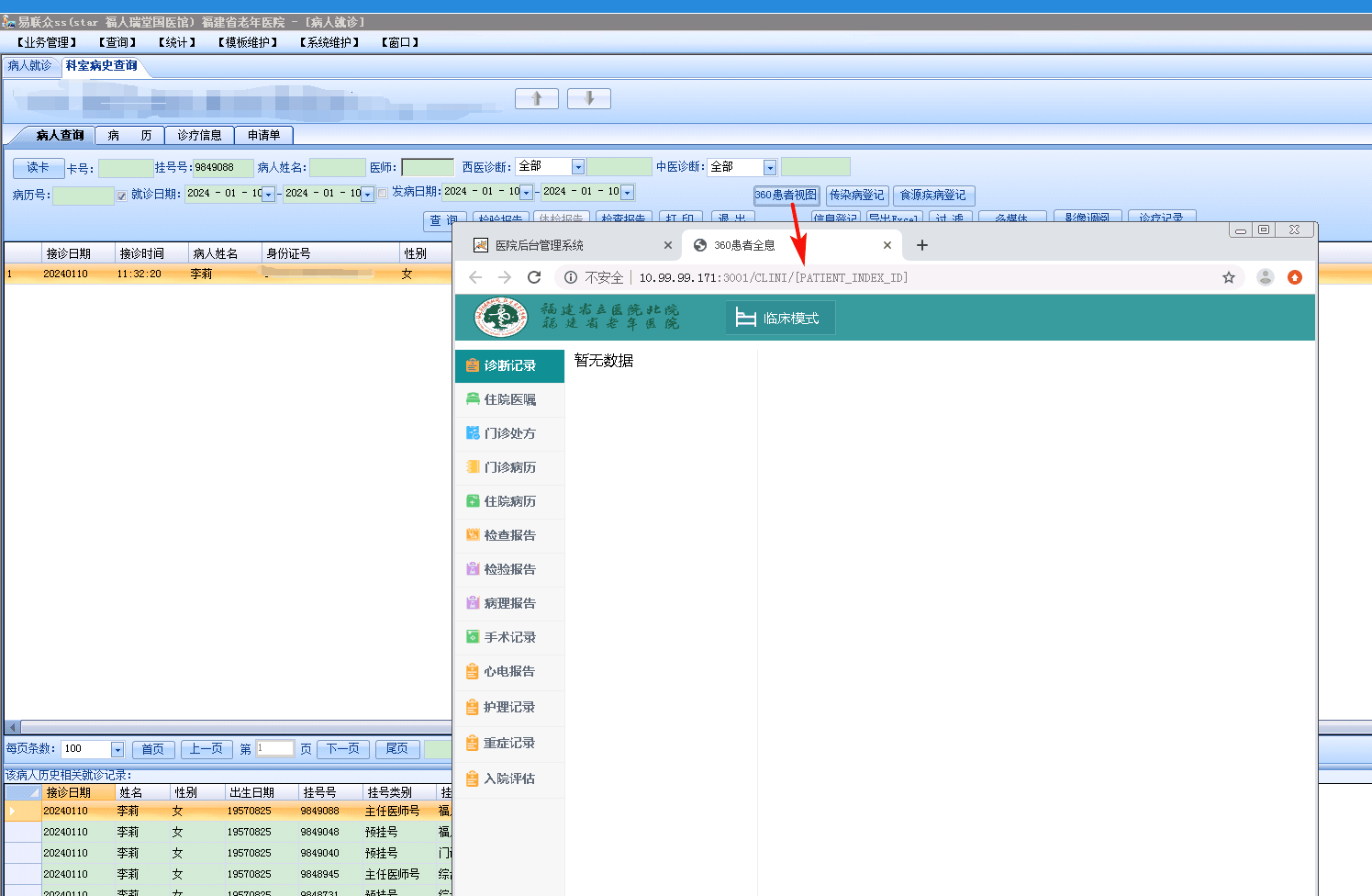Click the 门诊处方 icon in sidebar
Viewport: 1372px width, 896px height.
[x=473, y=433]
